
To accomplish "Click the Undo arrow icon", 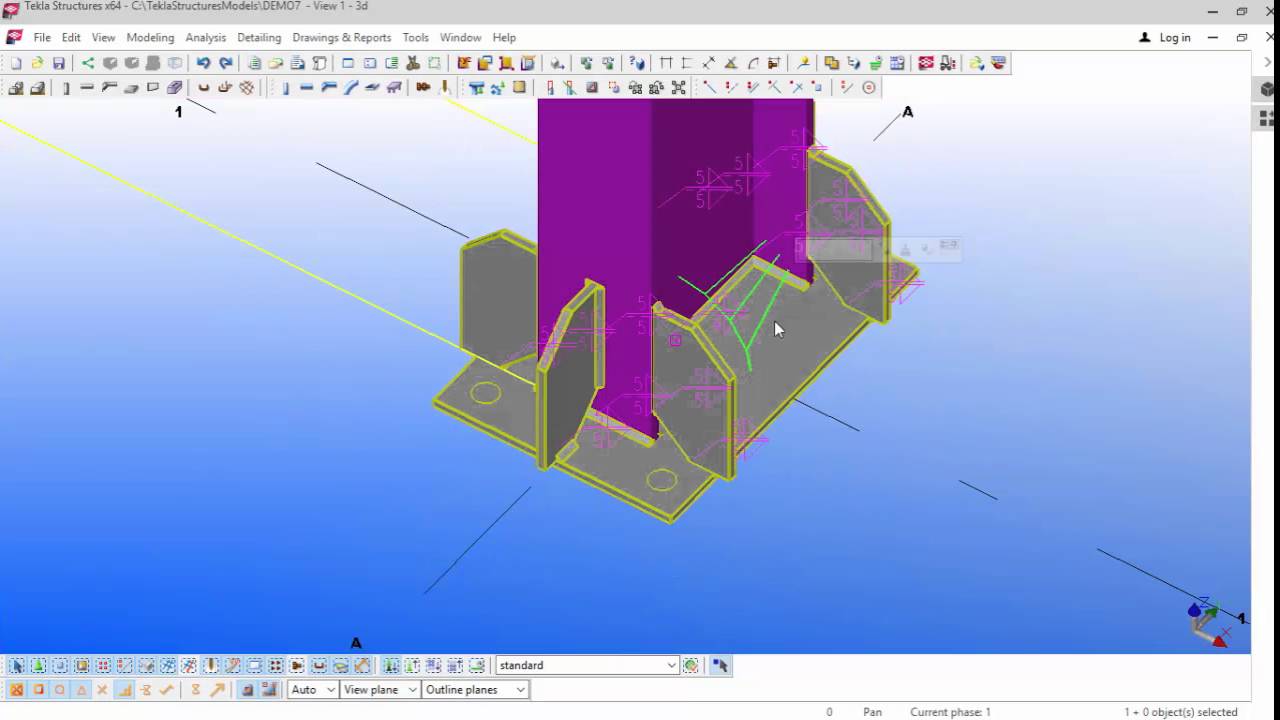I will [203, 63].
